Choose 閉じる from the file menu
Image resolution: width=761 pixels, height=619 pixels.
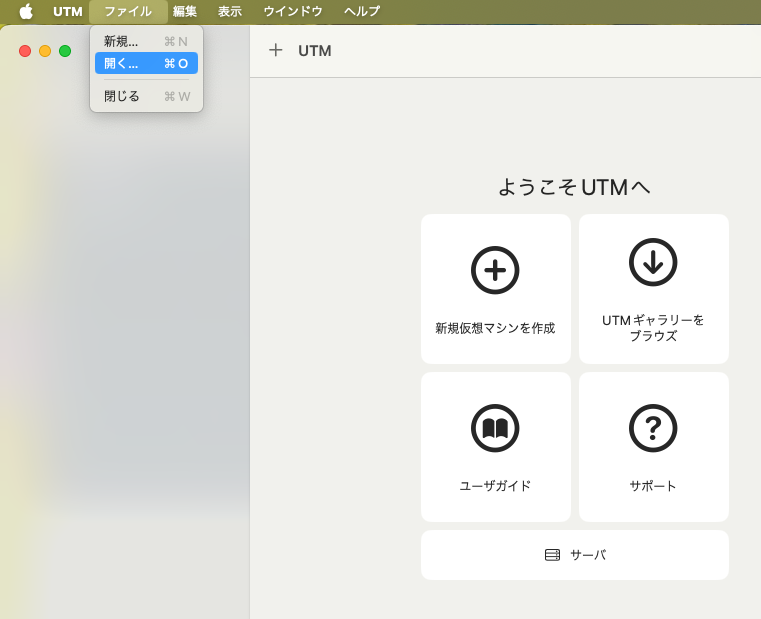146,96
